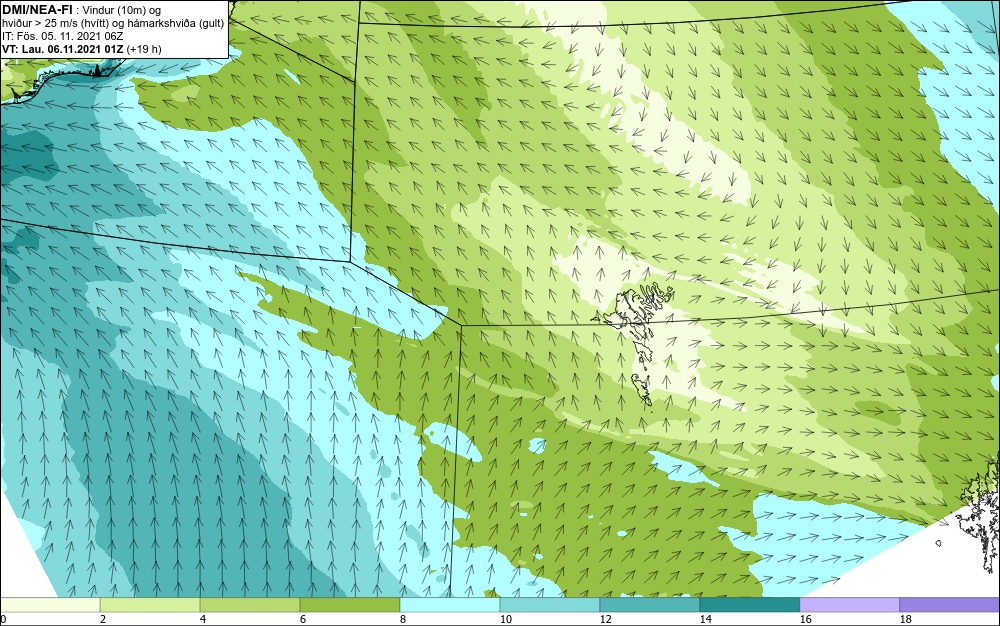
Task: Click the legend scale label 10
Action: (x=505, y=619)
